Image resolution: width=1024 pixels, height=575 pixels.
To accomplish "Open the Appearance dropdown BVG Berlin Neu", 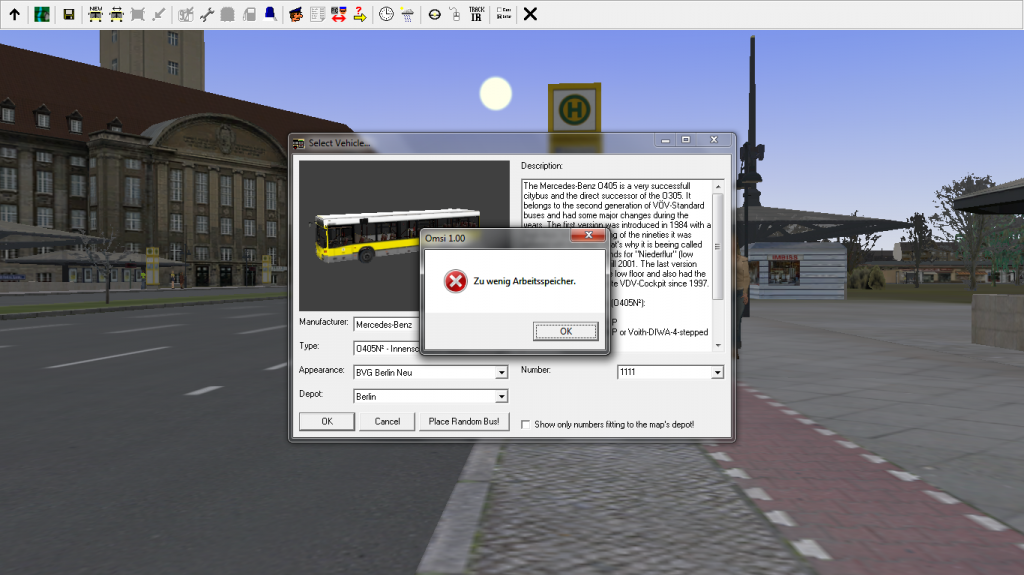I will point(501,372).
